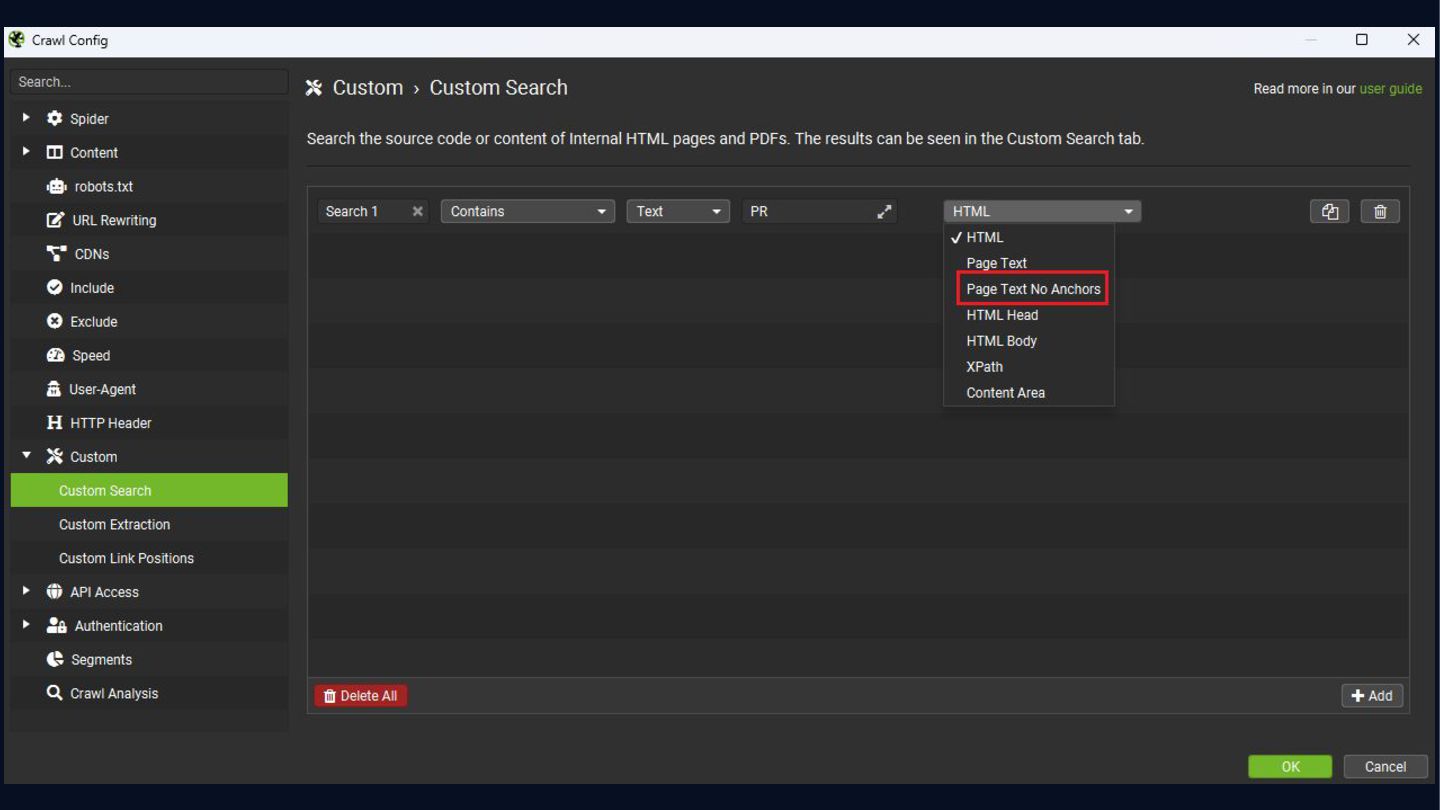Select HTML option in the dropdown list
The width and height of the screenshot is (1440, 810).
click(x=1029, y=237)
